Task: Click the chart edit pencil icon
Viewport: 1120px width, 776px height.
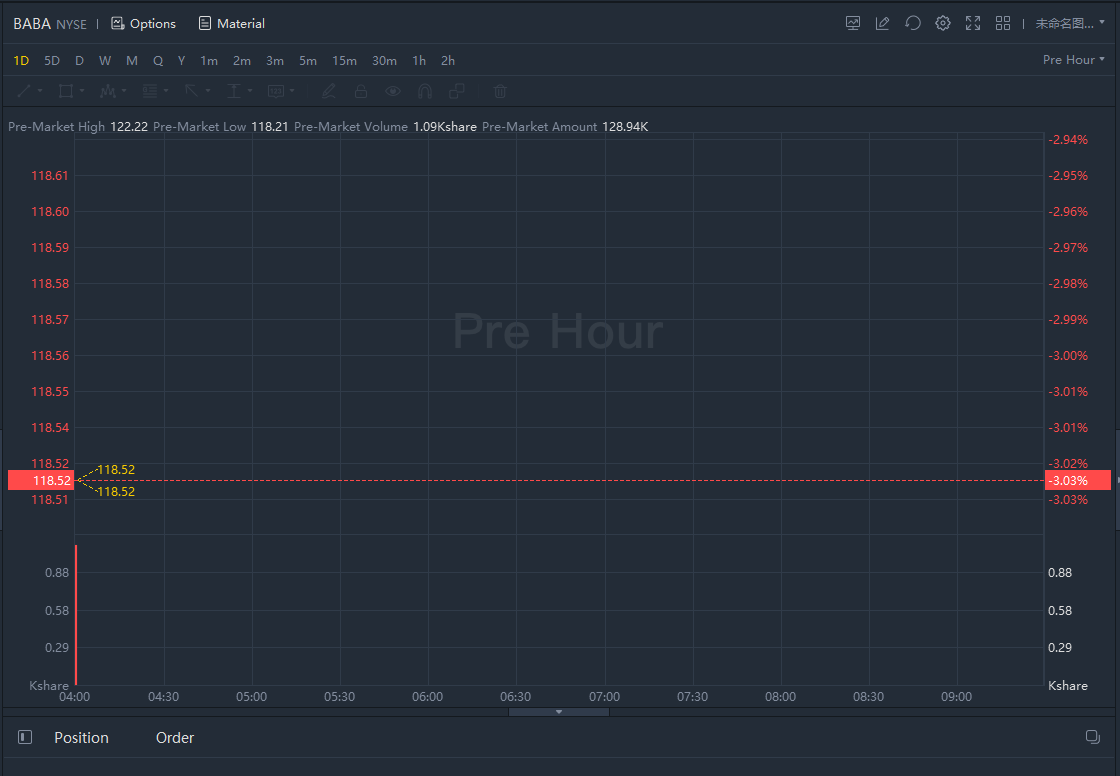Action: click(883, 23)
